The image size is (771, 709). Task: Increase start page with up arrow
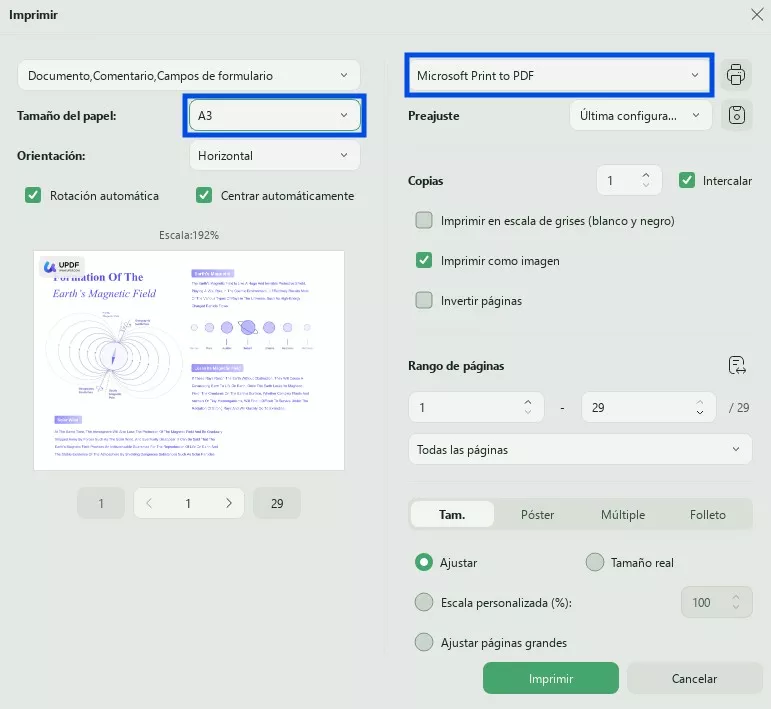tap(528, 402)
